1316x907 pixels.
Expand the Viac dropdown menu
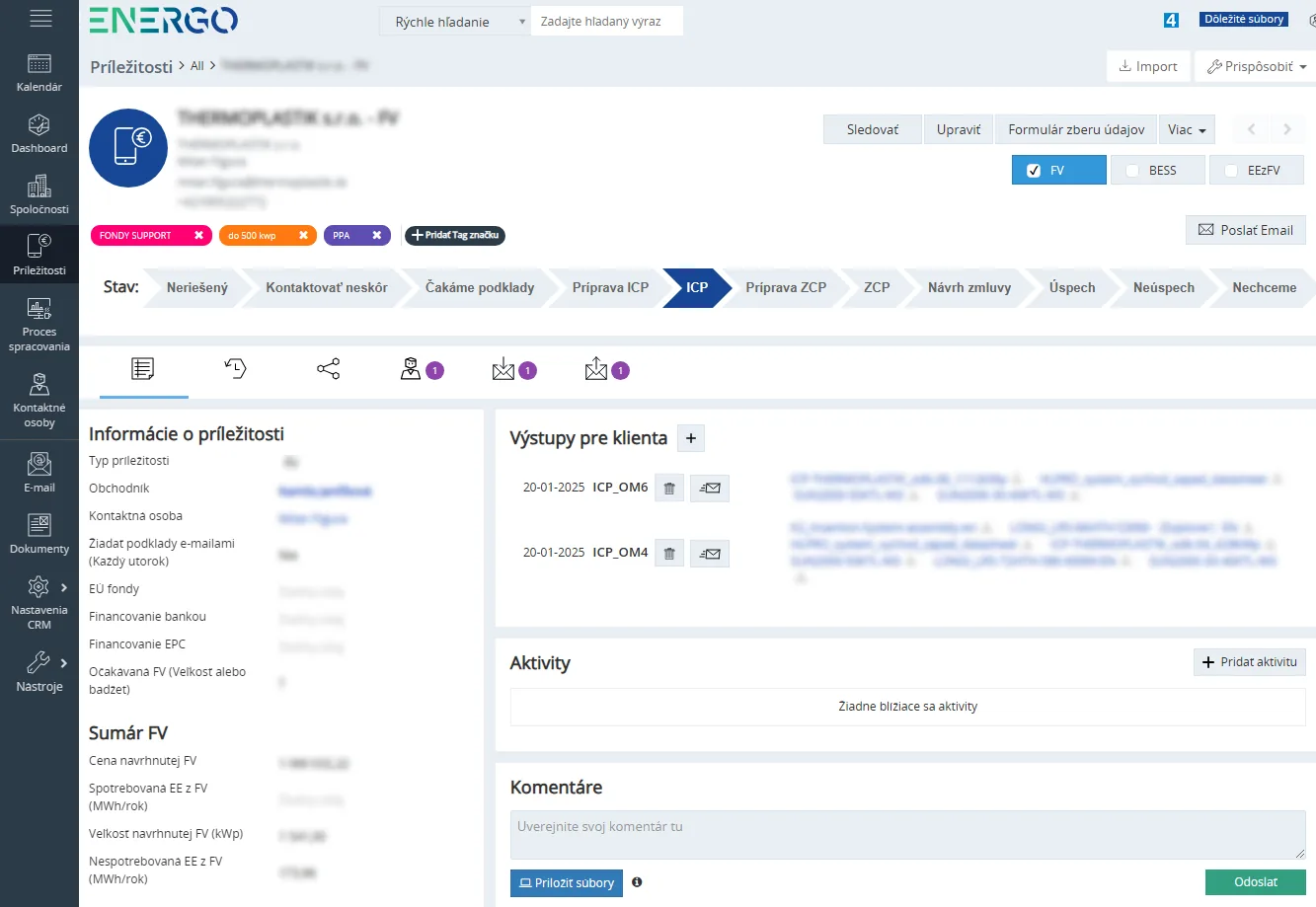[1187, 129]
